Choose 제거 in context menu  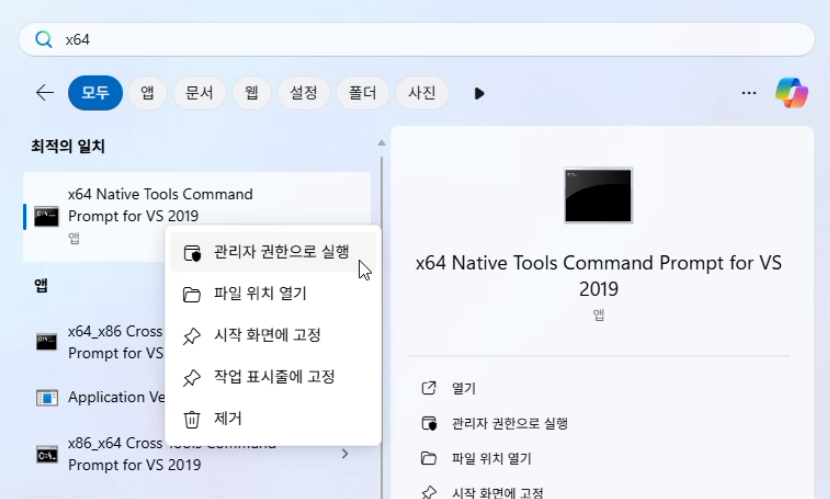click(273, 419)
